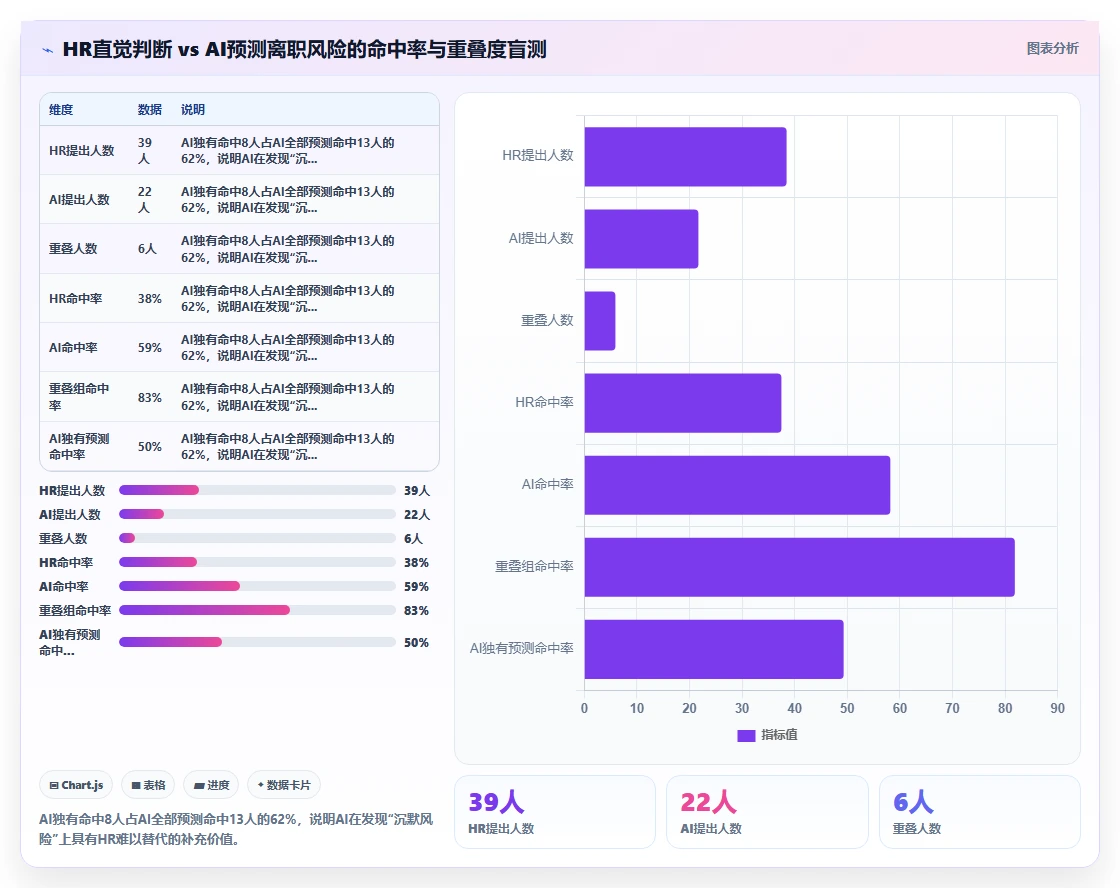Click the HR提出人数 bar in the chart
This screenshot has height=888, width=1120.
tap(685, 156)
